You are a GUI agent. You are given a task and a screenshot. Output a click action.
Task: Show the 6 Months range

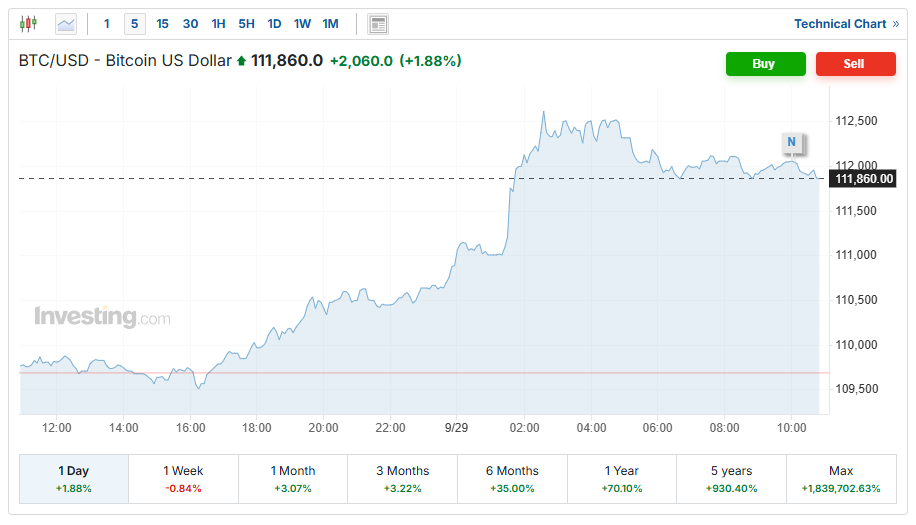[x=512, y=479]
